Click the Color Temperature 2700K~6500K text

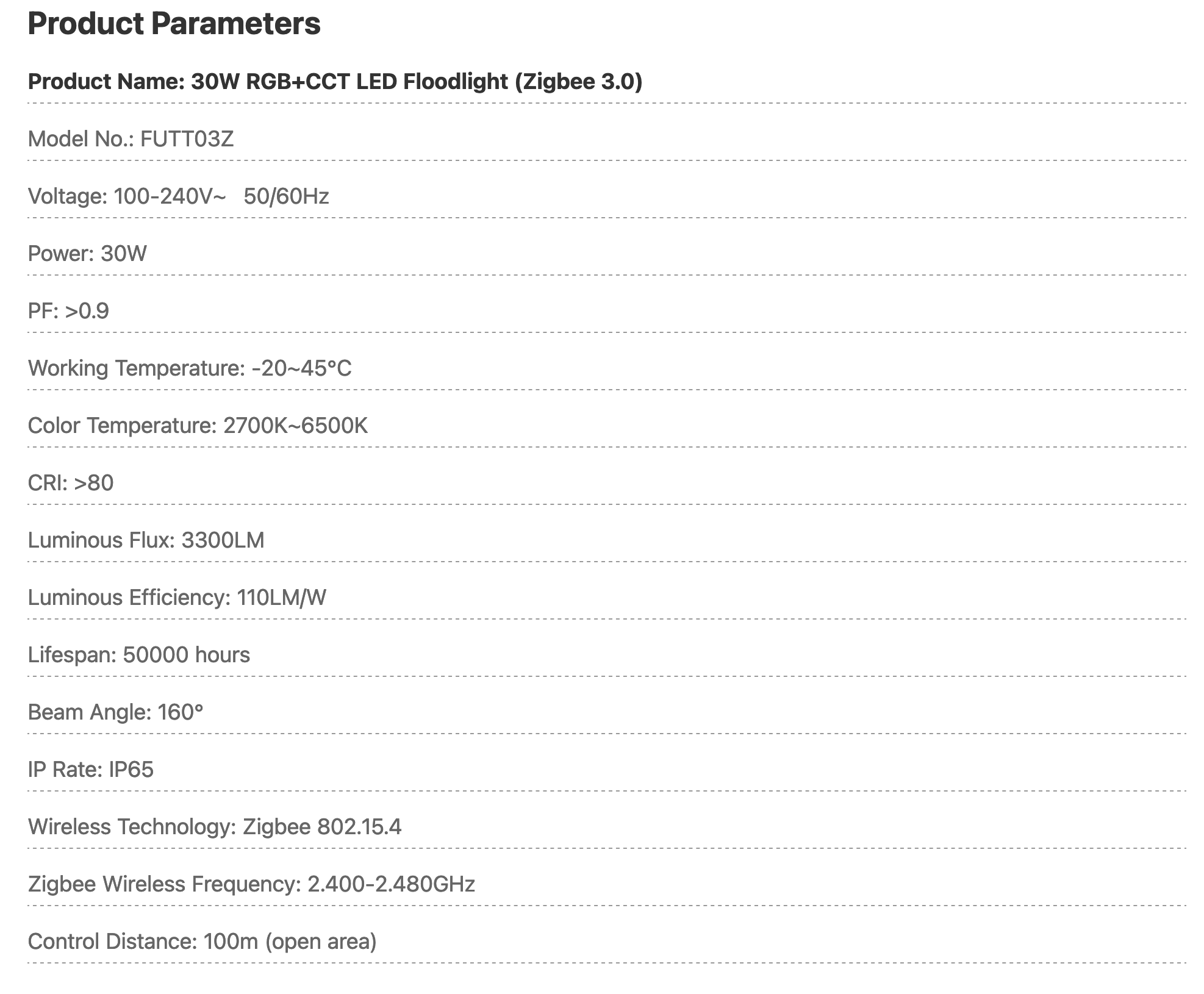pos(198,426)
